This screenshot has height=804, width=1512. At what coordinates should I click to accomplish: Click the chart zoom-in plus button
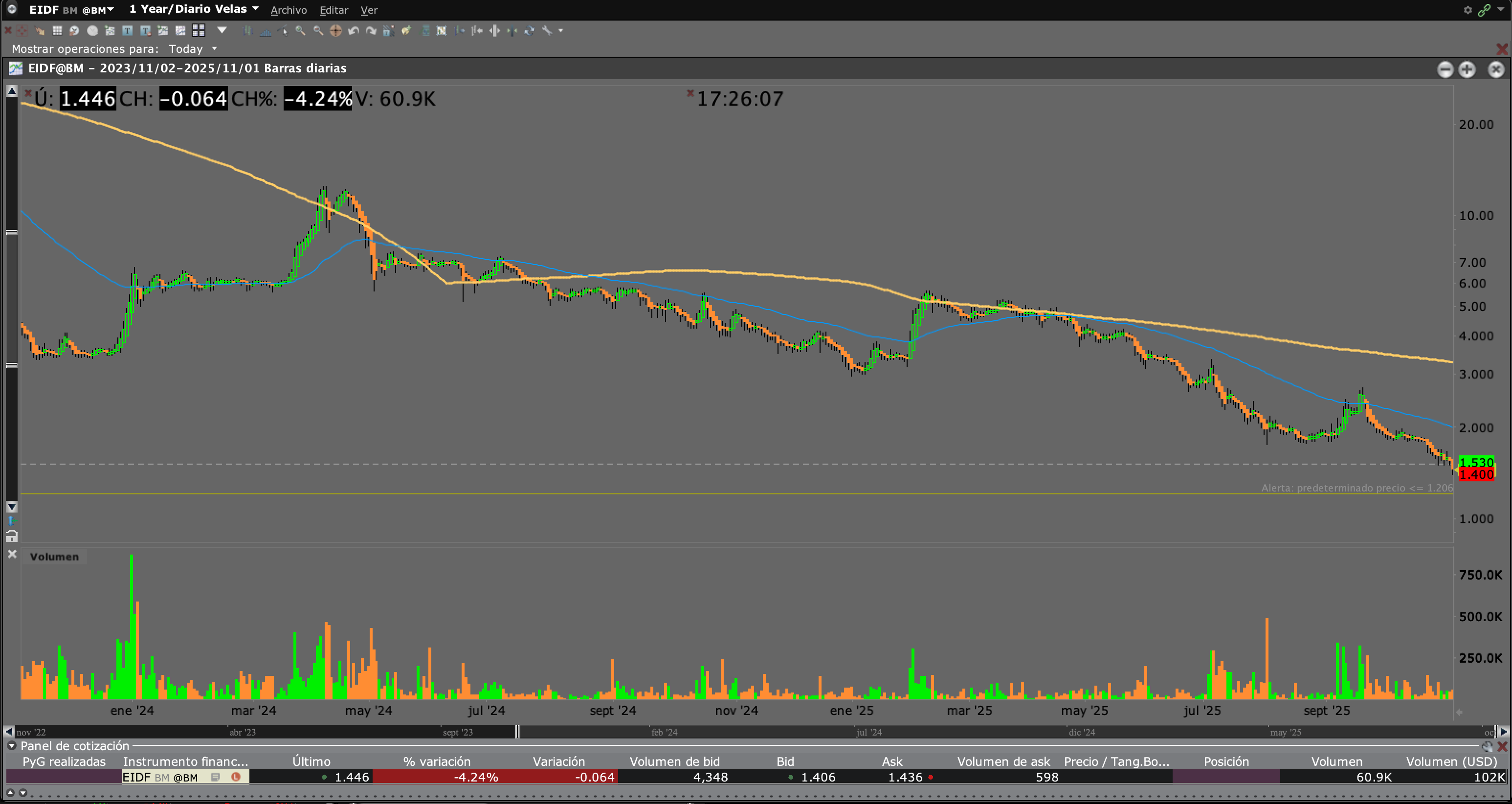tap(1467, 69)
